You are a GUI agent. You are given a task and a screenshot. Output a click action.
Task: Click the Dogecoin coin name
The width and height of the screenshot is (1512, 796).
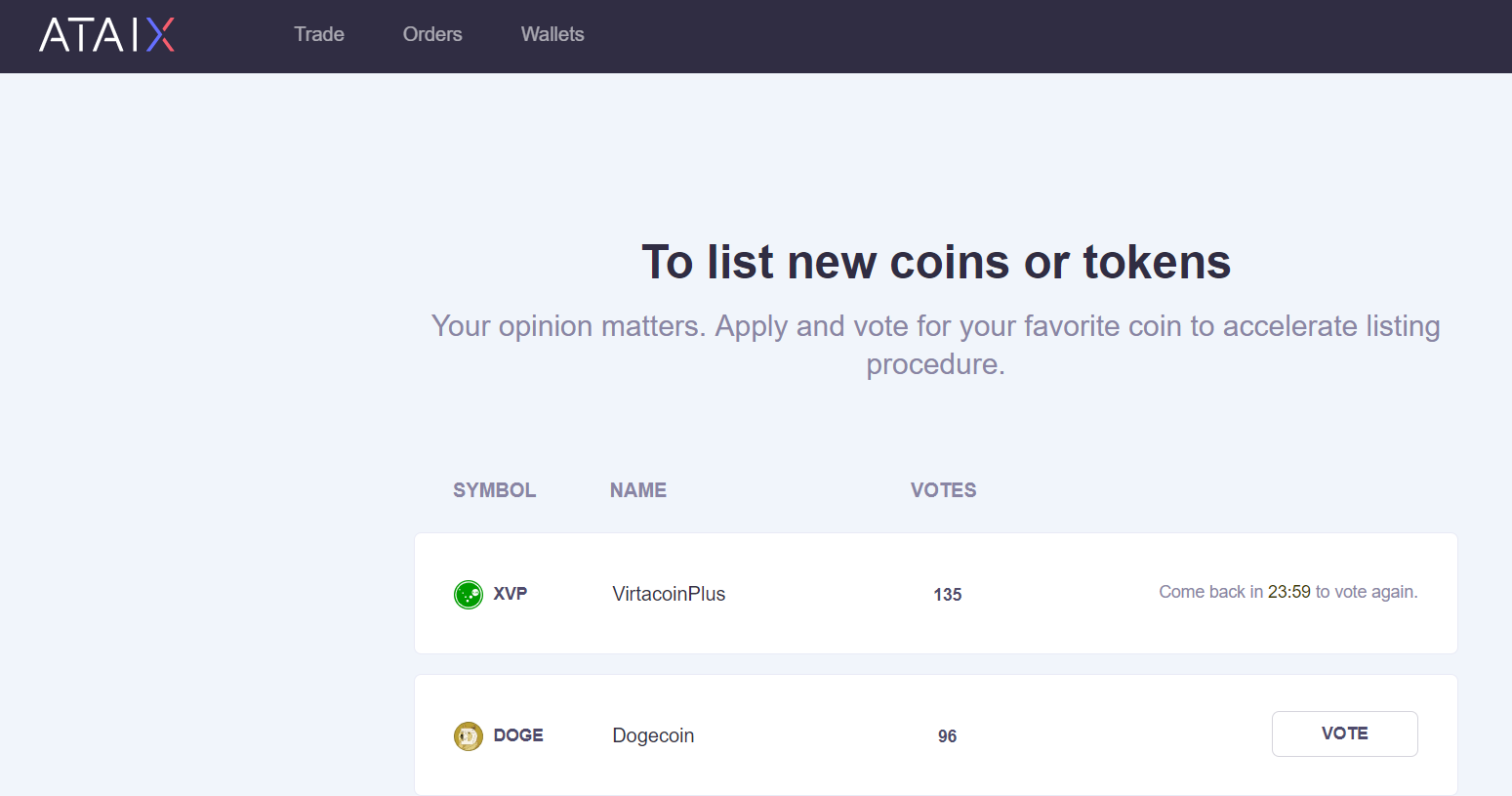tap(653, 735)
